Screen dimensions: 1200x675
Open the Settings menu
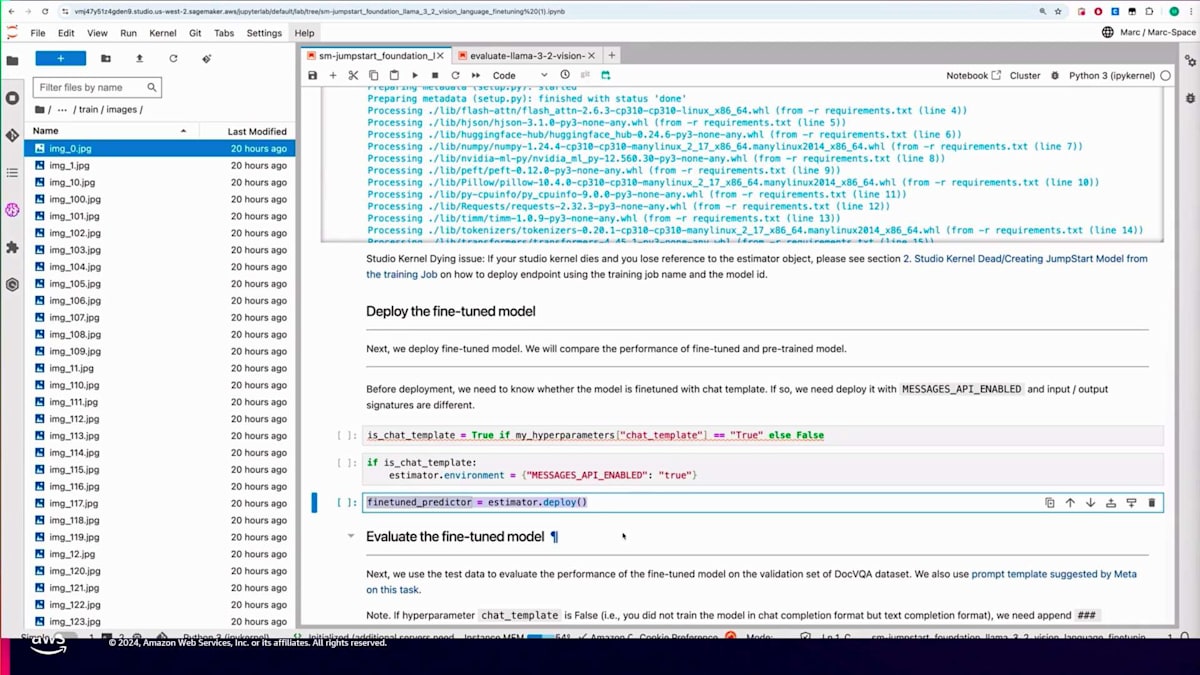click(264, 33)
